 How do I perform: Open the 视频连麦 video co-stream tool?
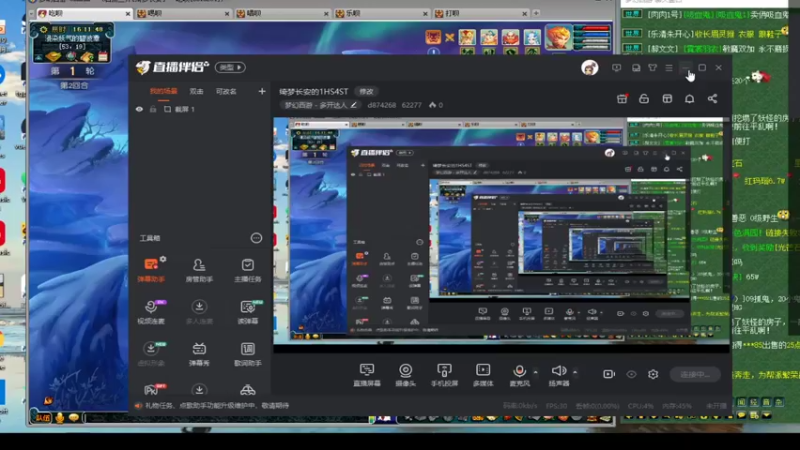pos(151,311)
